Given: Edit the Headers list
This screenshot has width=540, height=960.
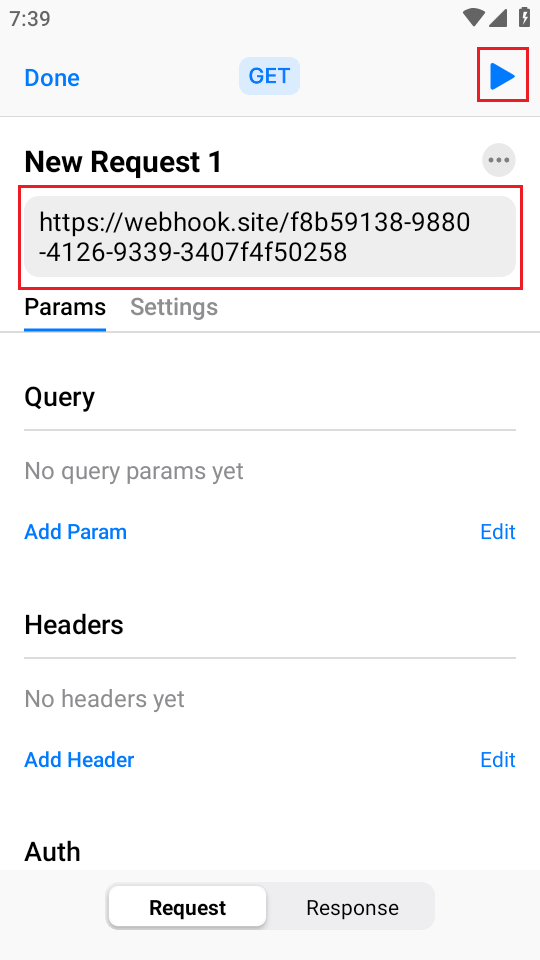Looking at the screenshot, I should tap(498, 760).
